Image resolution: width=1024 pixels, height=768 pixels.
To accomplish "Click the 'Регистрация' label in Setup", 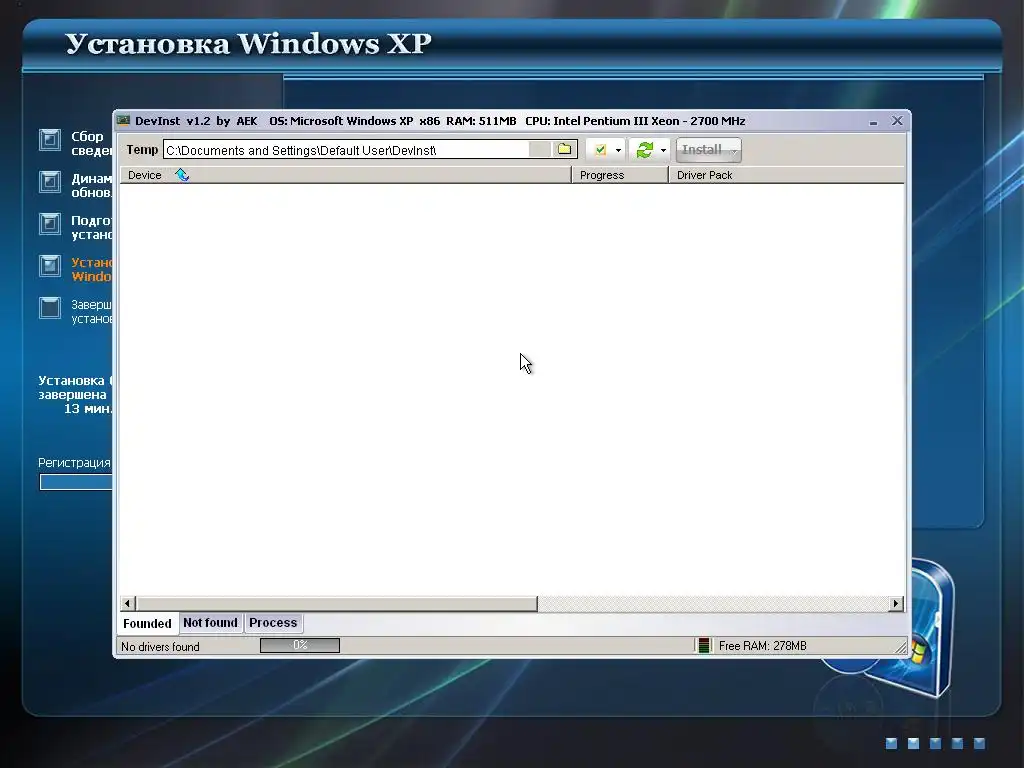I will pyautogui.click(x=74, y=462).
